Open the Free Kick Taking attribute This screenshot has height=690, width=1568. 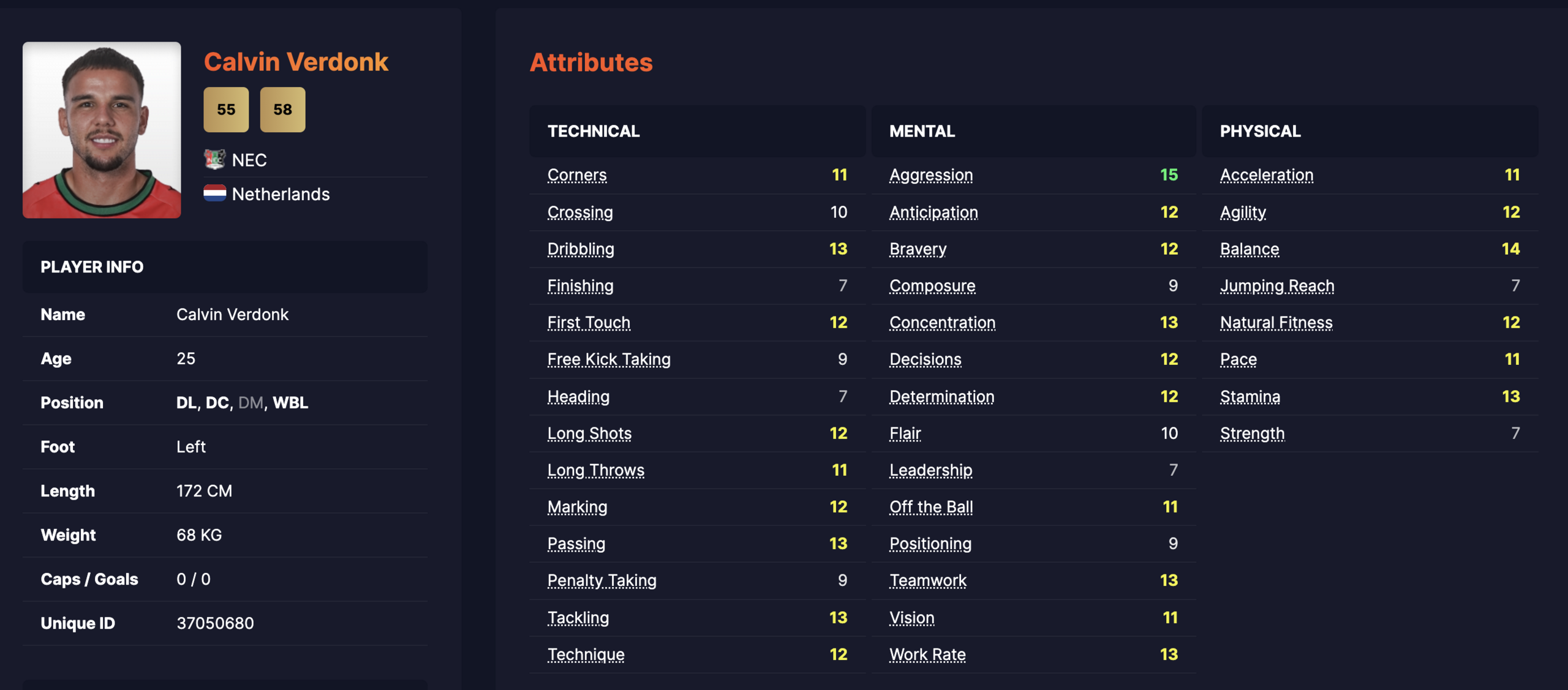[x=608, y=359]
